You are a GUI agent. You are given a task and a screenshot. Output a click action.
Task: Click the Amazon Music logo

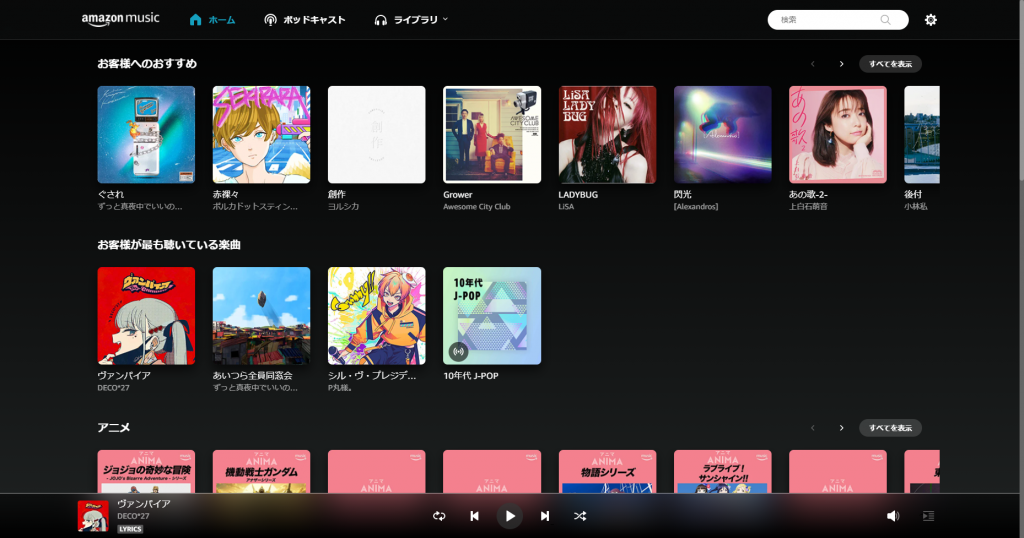(121, 20)
